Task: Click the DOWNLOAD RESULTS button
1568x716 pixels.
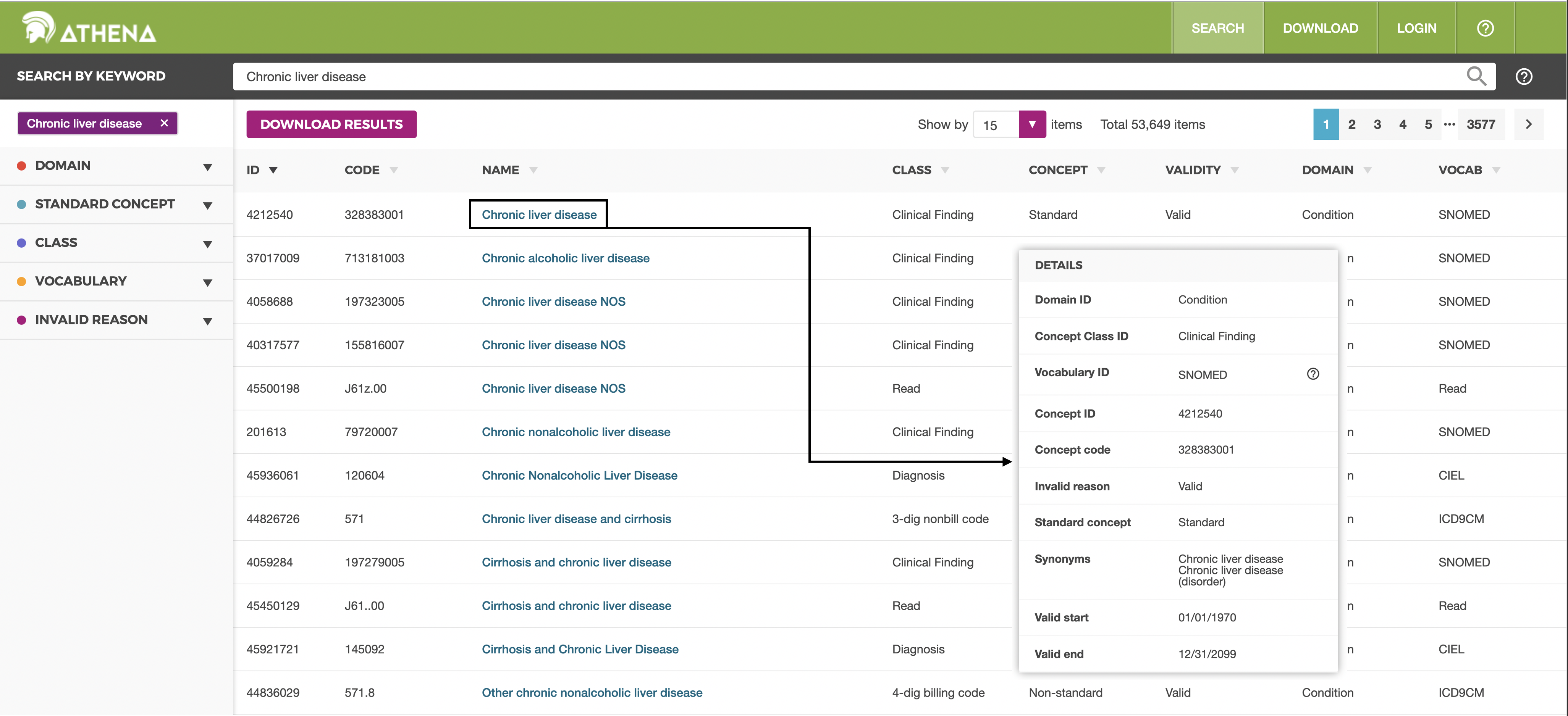Action: pyautogui.click(x=331, y=124)
